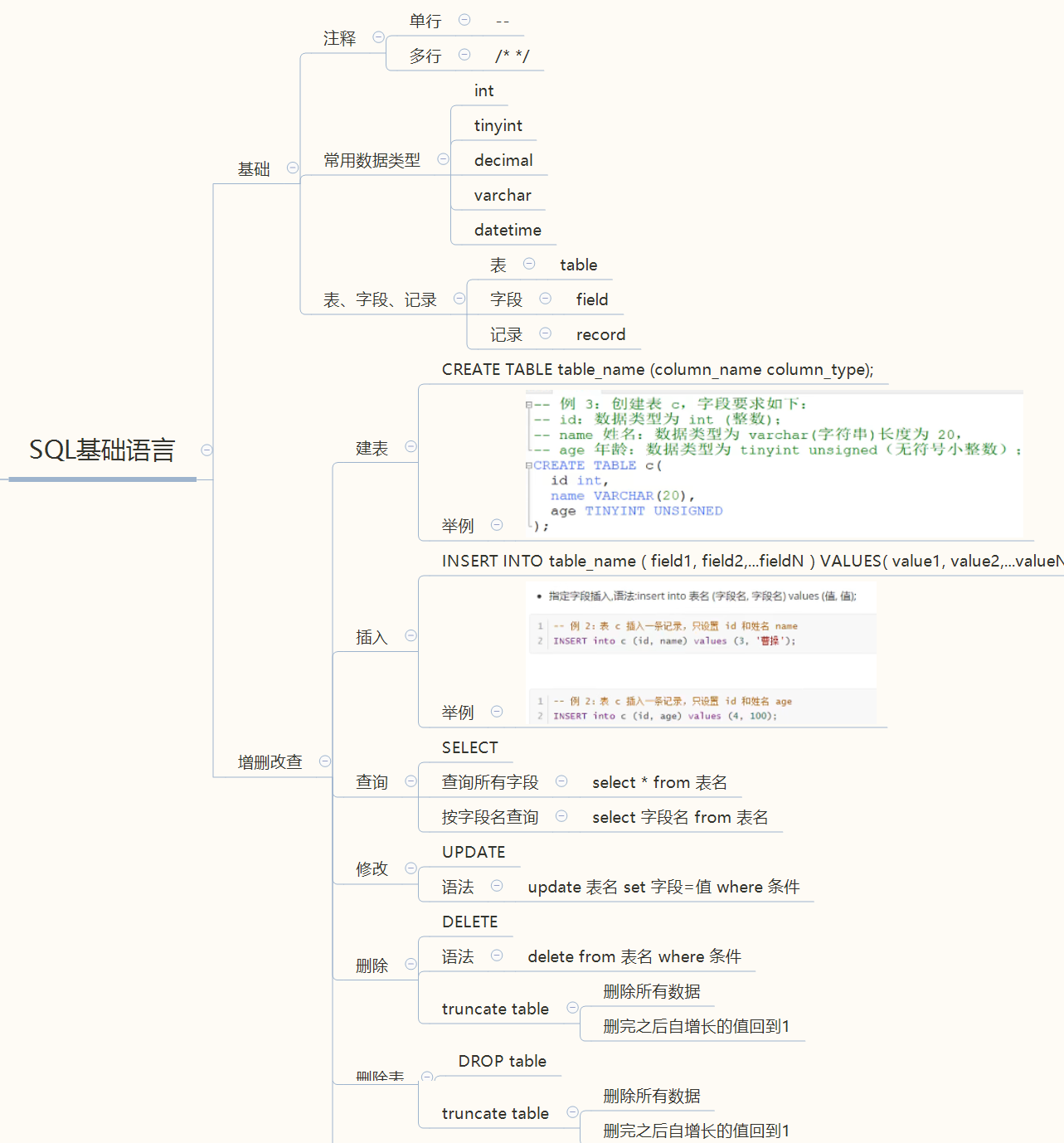The height and width of the screenshot is (1143, 1064).
Task: Collapse the 查询 branch
Action: pyautogui.click(x=411, y=781)
